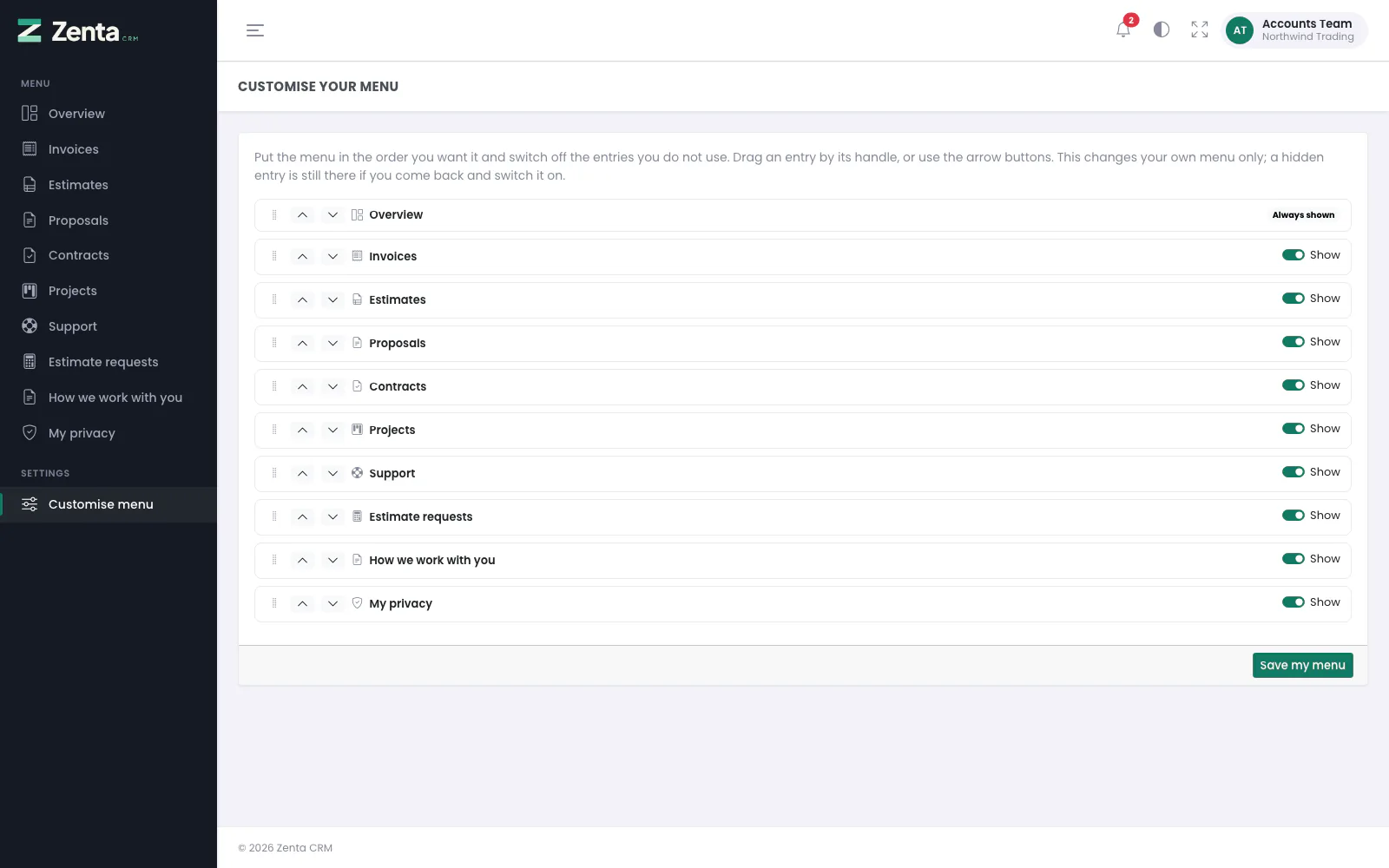Move Contracts up with its arrow
The width and height of the screenshot is (1389, 868).
coord(302,386)
